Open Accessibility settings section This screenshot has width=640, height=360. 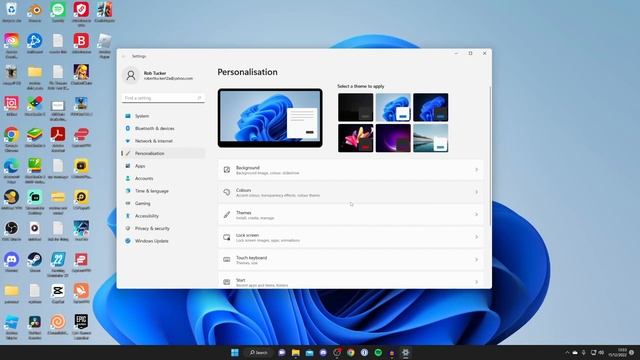(x=163, y=216)
